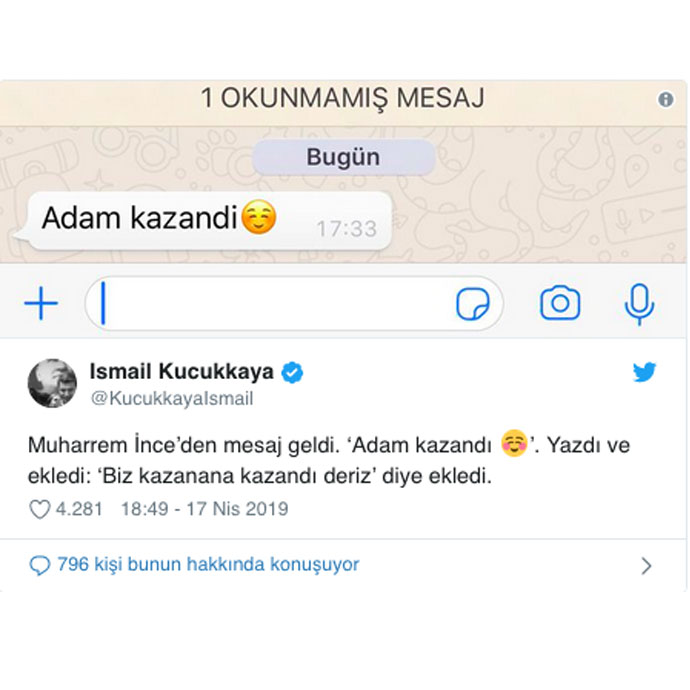Open the camera icon
Viewport: 690px width, 690px height.
(560, 303)
